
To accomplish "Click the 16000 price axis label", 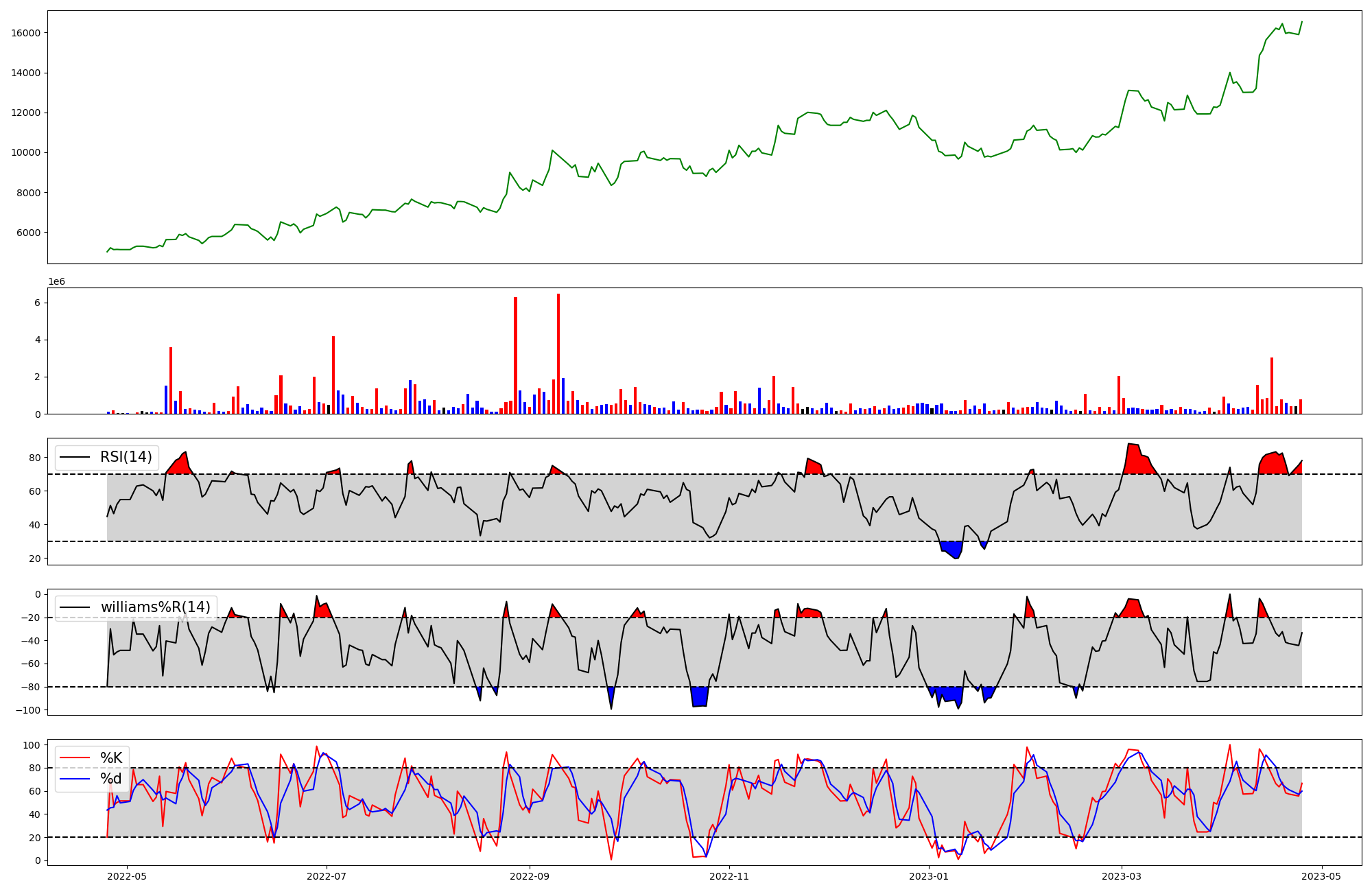I will pyautogui.click(x=26, y=33).
